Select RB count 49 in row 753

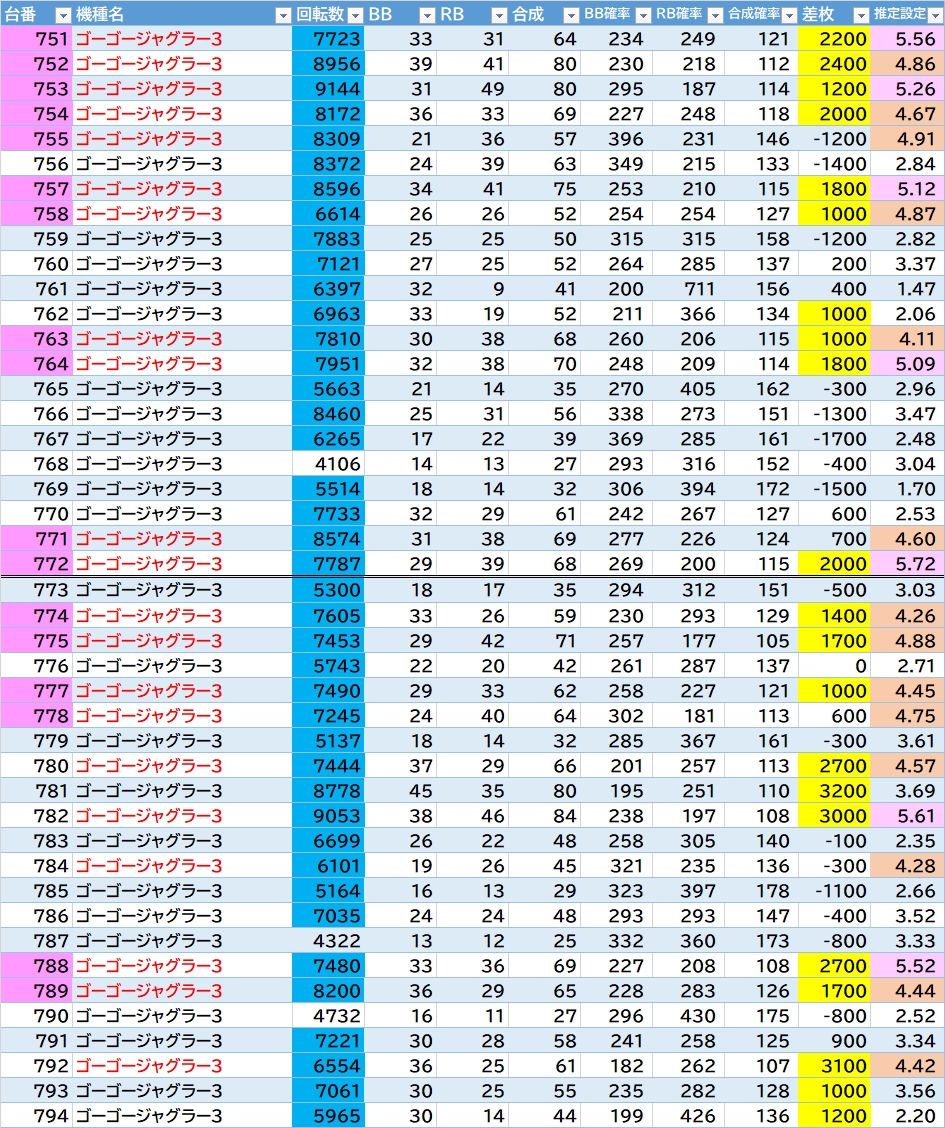pyautogui.click(x=472, y=89)
